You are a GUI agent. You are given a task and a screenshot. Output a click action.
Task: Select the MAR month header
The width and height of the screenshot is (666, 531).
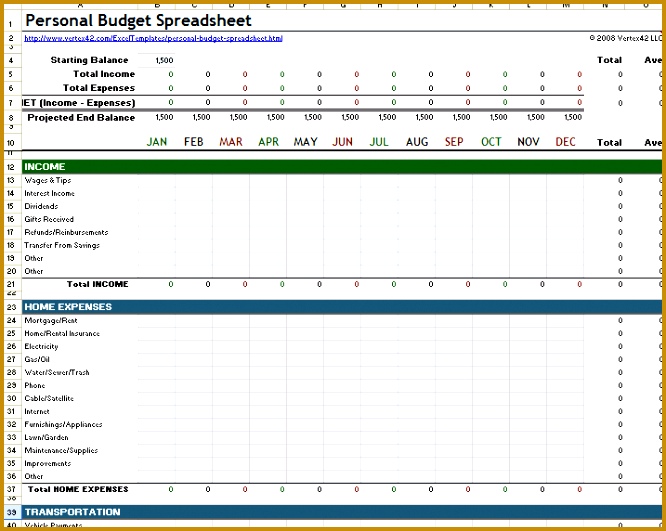pos(231,142)
